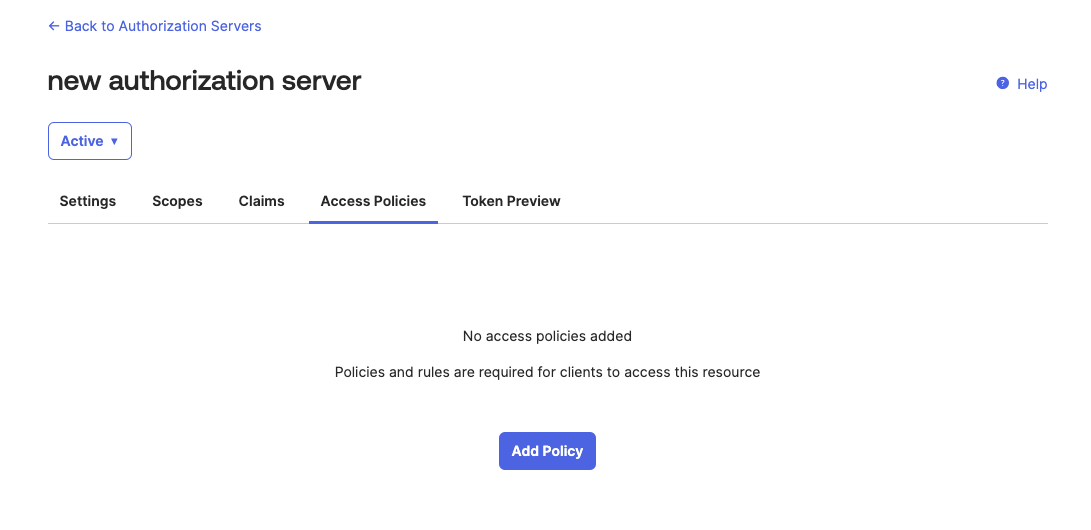Open the Active status dropdown
Viewport: 1091px width, 530px height.
tap(90, 141)
